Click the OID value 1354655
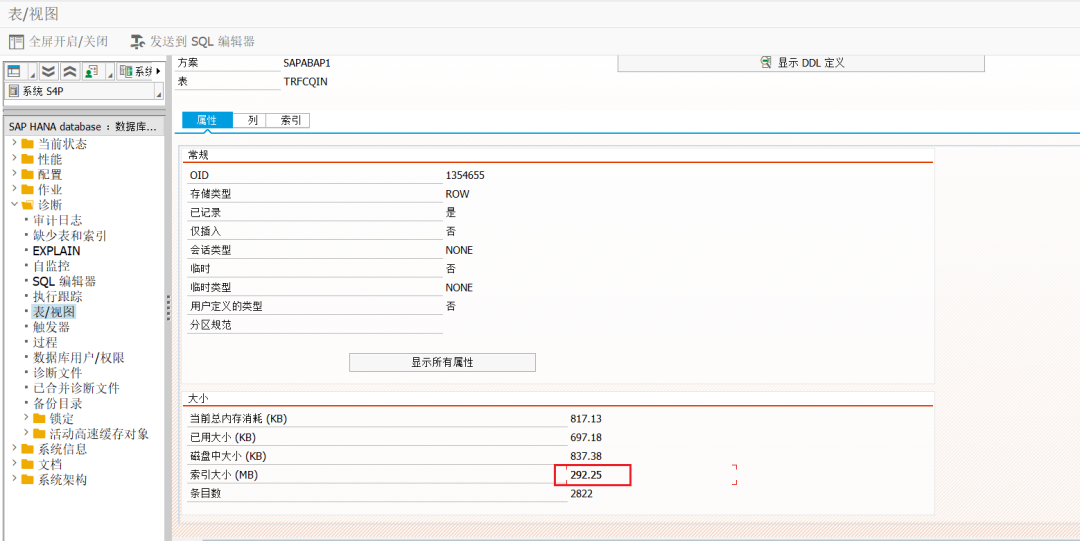Image resolution: width=1080 pixels, height=541 pixels. coord(465,175)
